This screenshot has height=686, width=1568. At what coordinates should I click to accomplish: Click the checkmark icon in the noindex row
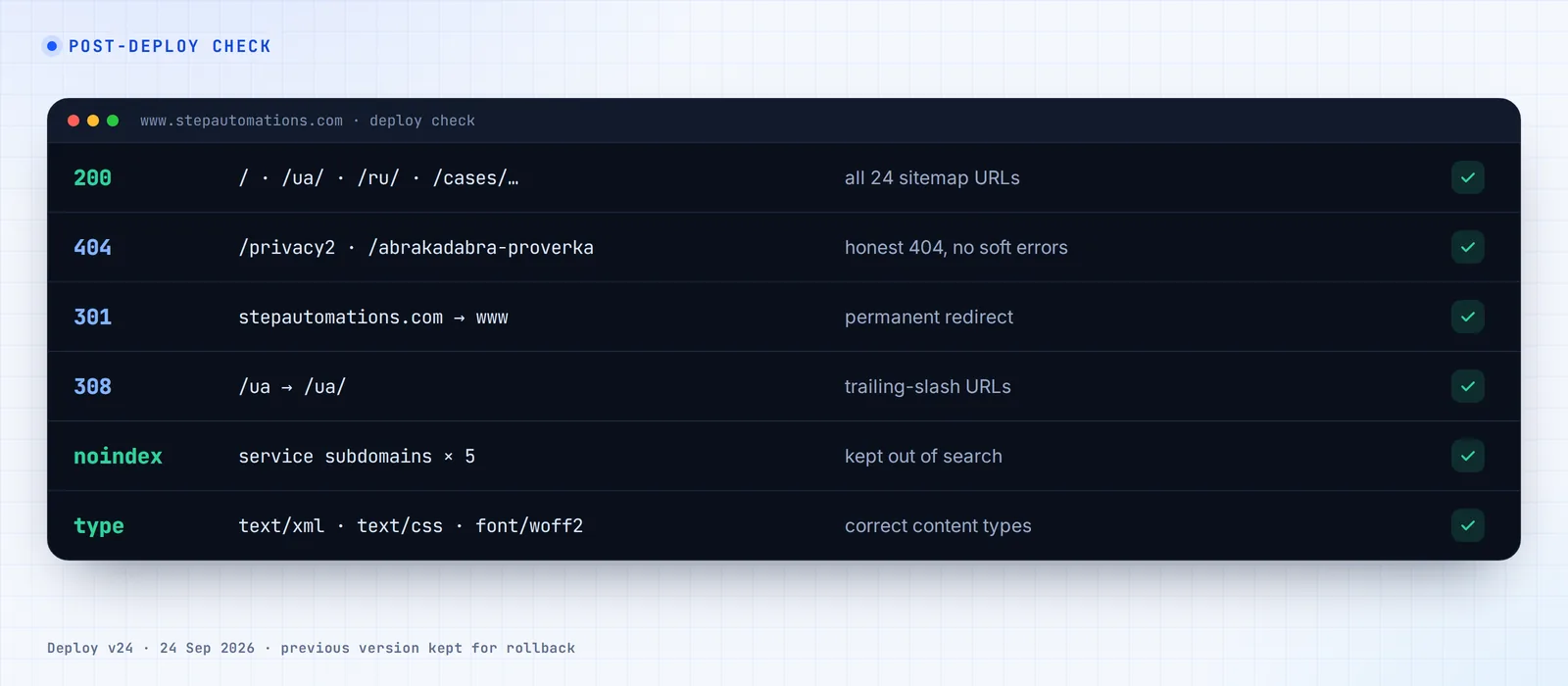tap(1467, 456)
